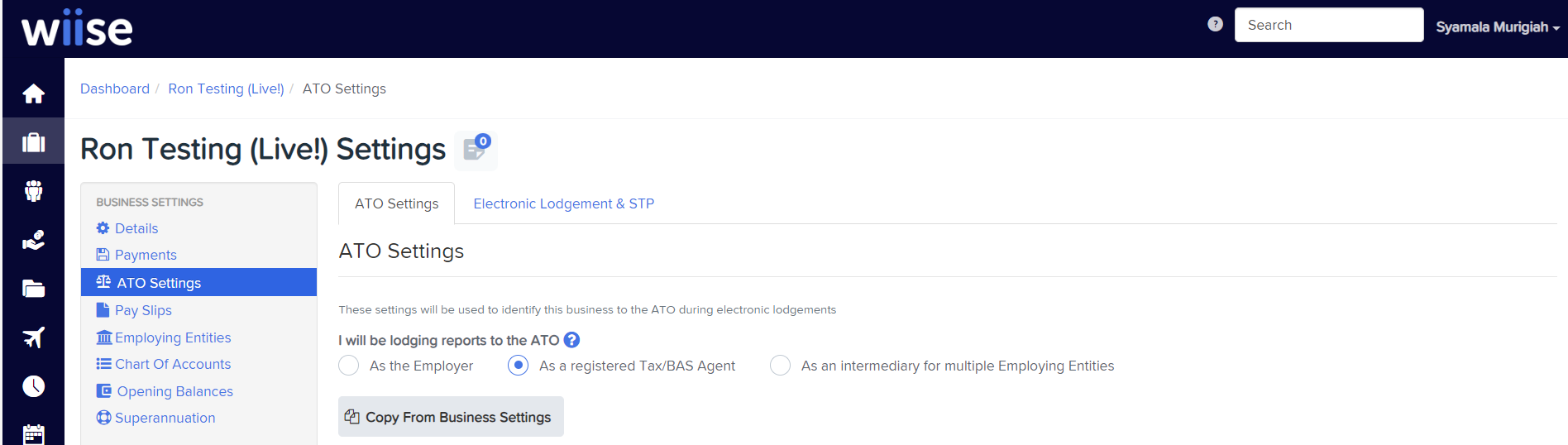Click the ATO Settings breadcrumb text
The height and width of the screenshot is (445, 1568).
tap(344, 89)
